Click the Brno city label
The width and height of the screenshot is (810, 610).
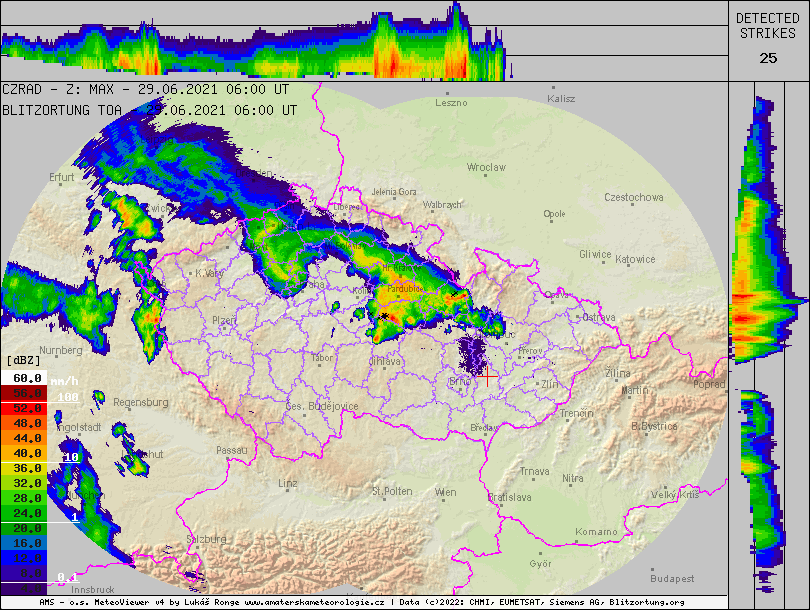tap(459, 382)
